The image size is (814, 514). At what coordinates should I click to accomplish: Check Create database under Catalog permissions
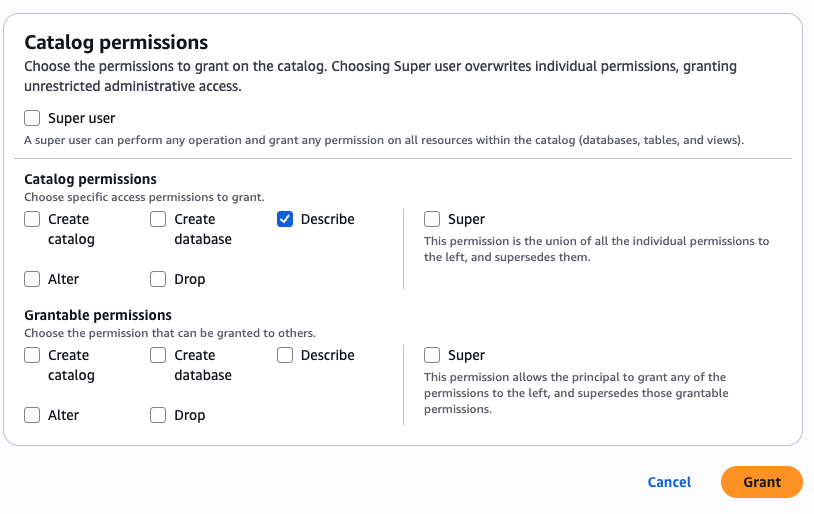click(x=159, y=219)
